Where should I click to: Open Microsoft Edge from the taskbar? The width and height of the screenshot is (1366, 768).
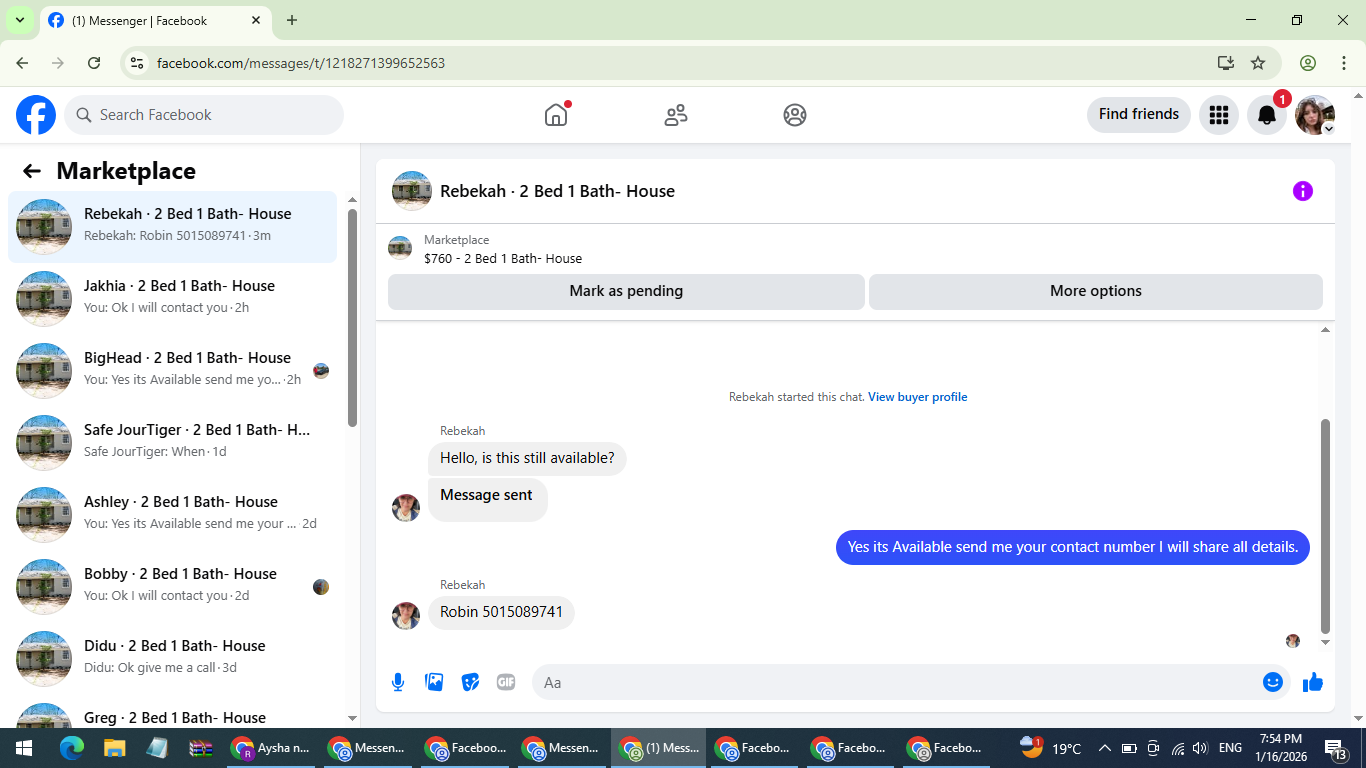71,748
